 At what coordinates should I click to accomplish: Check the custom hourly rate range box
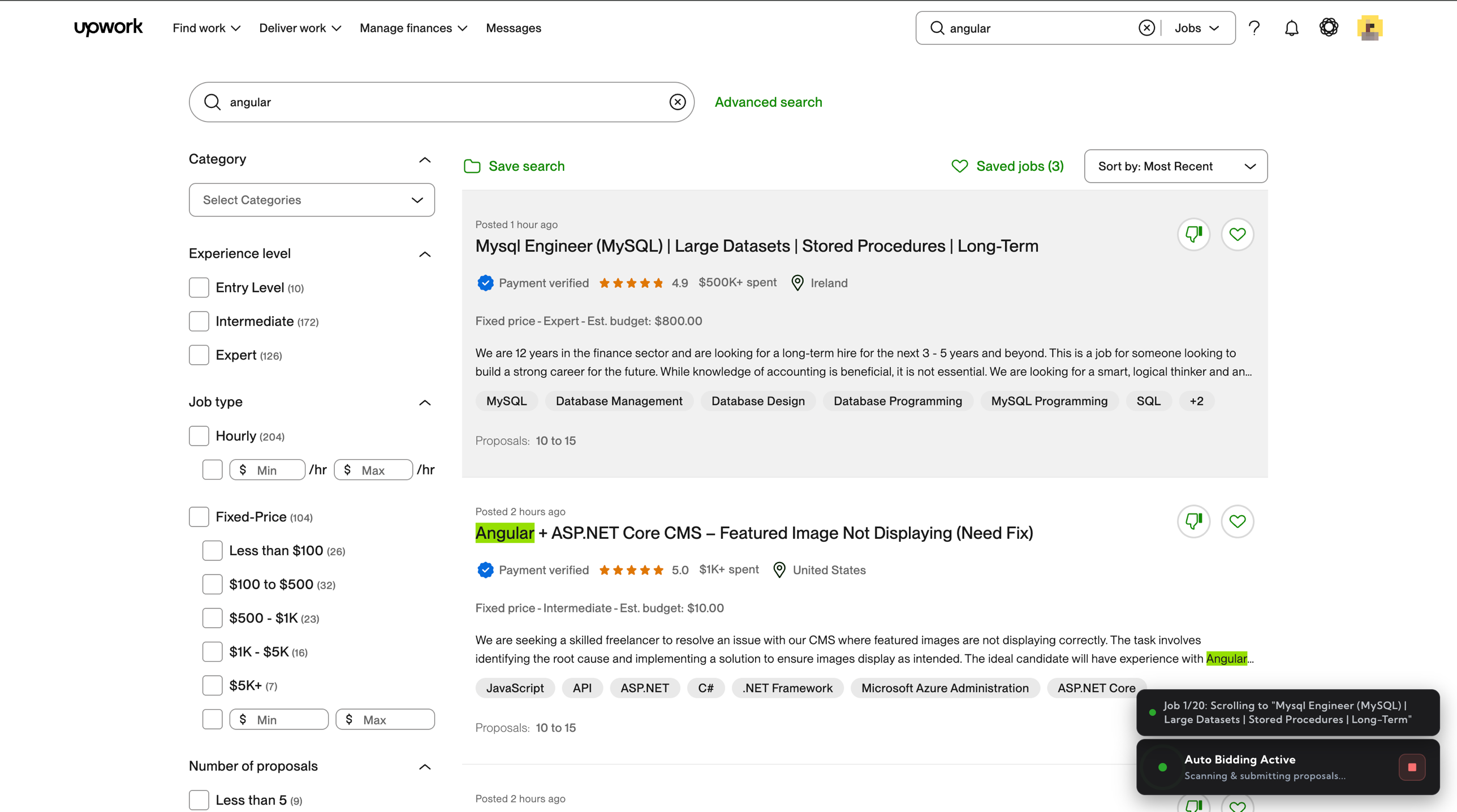pos(212,470)
